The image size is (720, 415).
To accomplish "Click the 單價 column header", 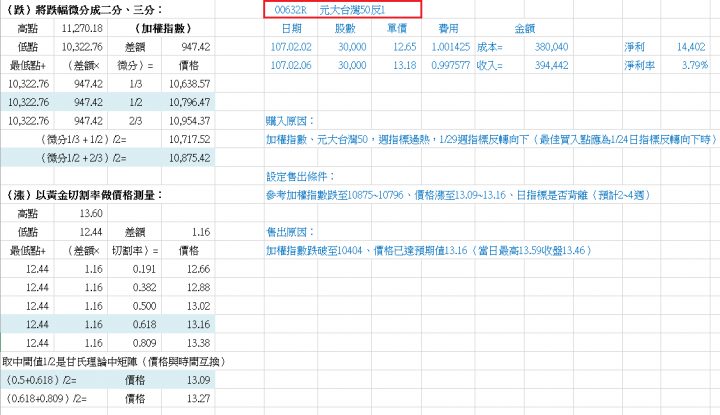I will tap(397, 28).
